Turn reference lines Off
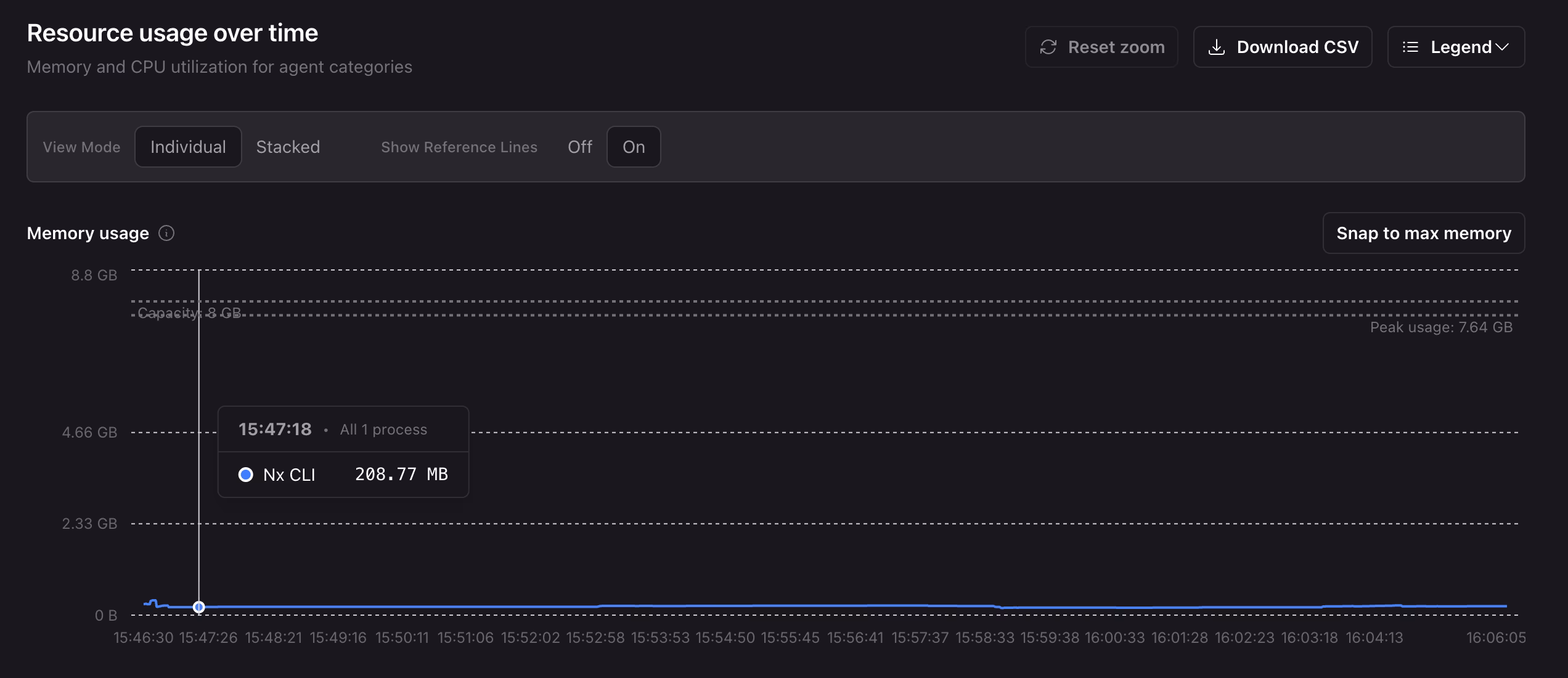 [x=580, y=147]
